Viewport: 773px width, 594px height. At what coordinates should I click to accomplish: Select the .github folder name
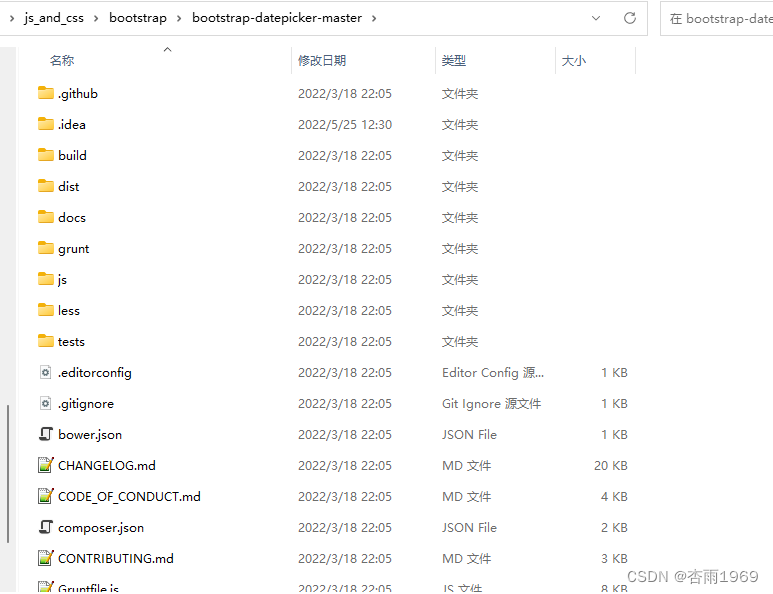click(x=78, y=94)
